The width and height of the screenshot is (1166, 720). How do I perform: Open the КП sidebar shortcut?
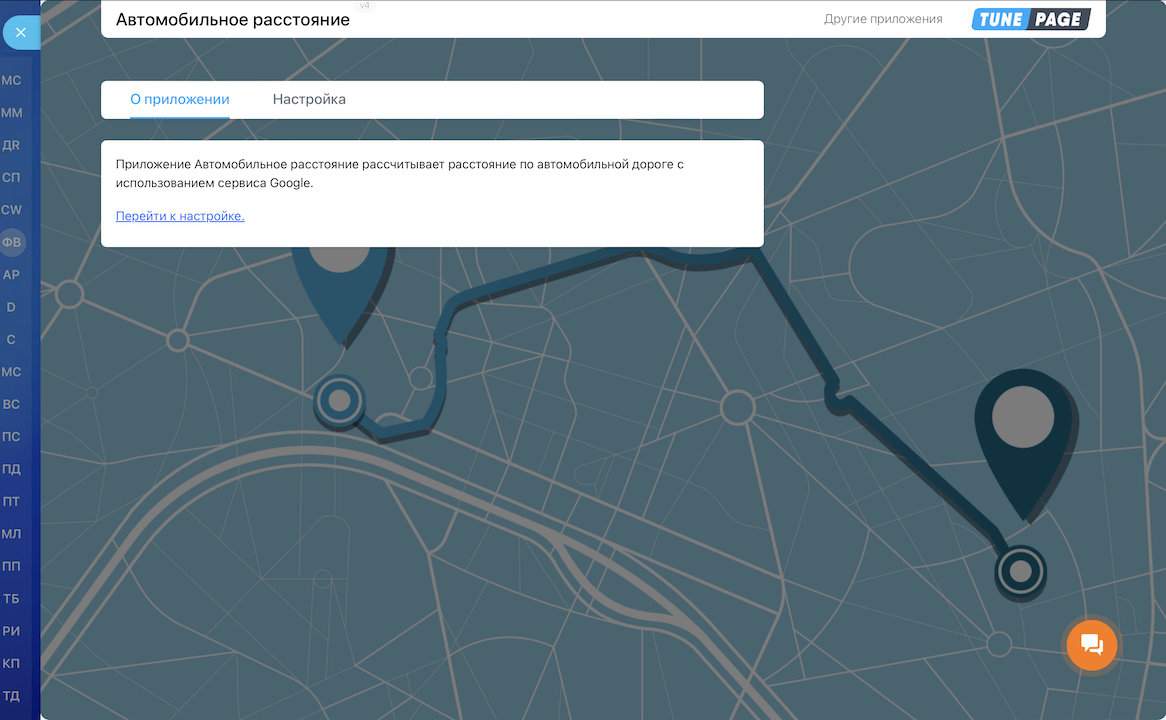(12, 664)
